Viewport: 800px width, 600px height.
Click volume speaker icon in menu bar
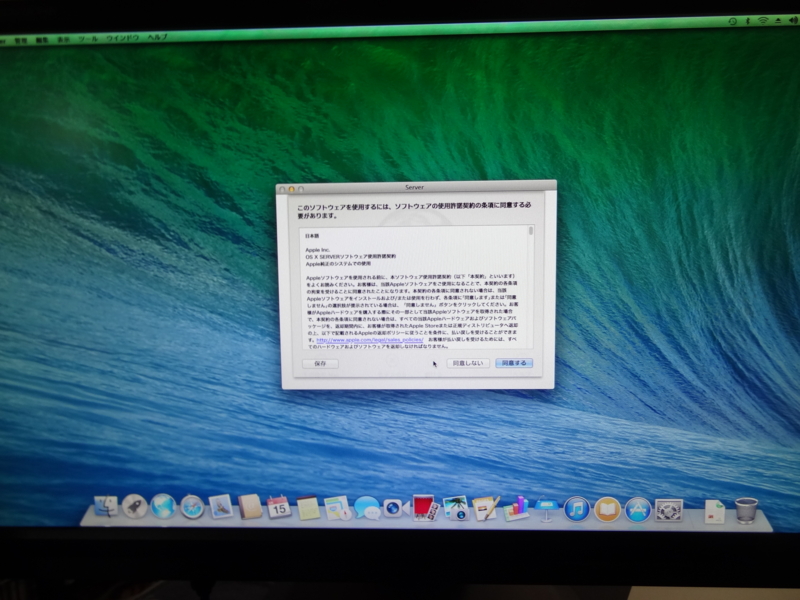(x=793, y=20)
